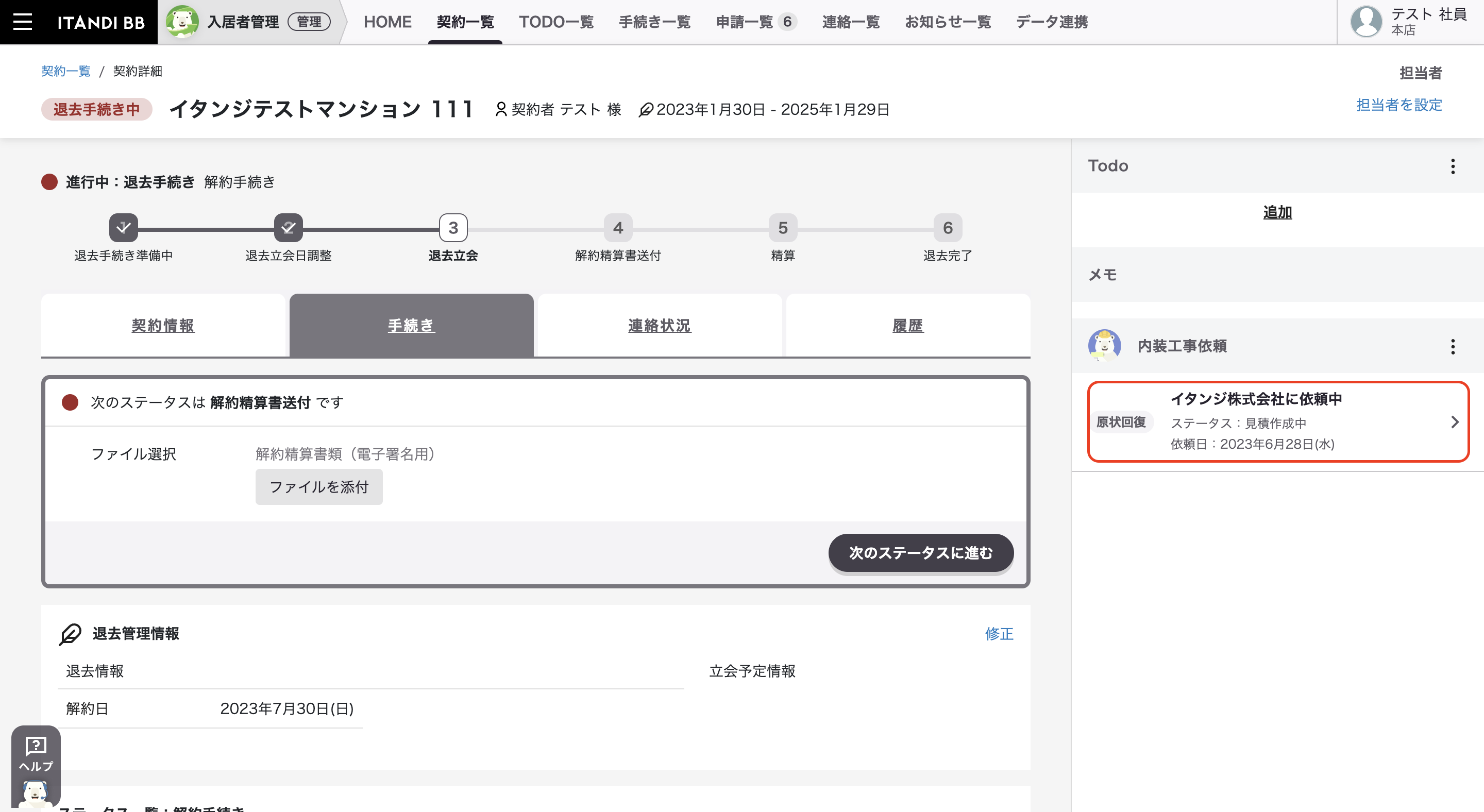Click ファイルを添付 button

click(x=318, y=487)
